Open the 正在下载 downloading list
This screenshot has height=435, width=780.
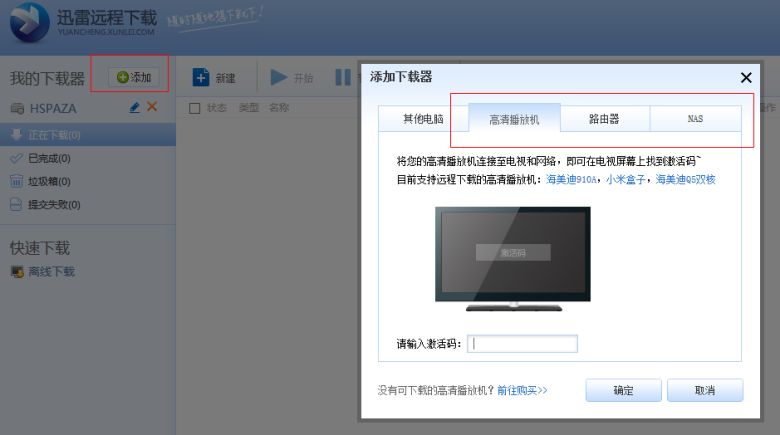[x=54, y=135]
